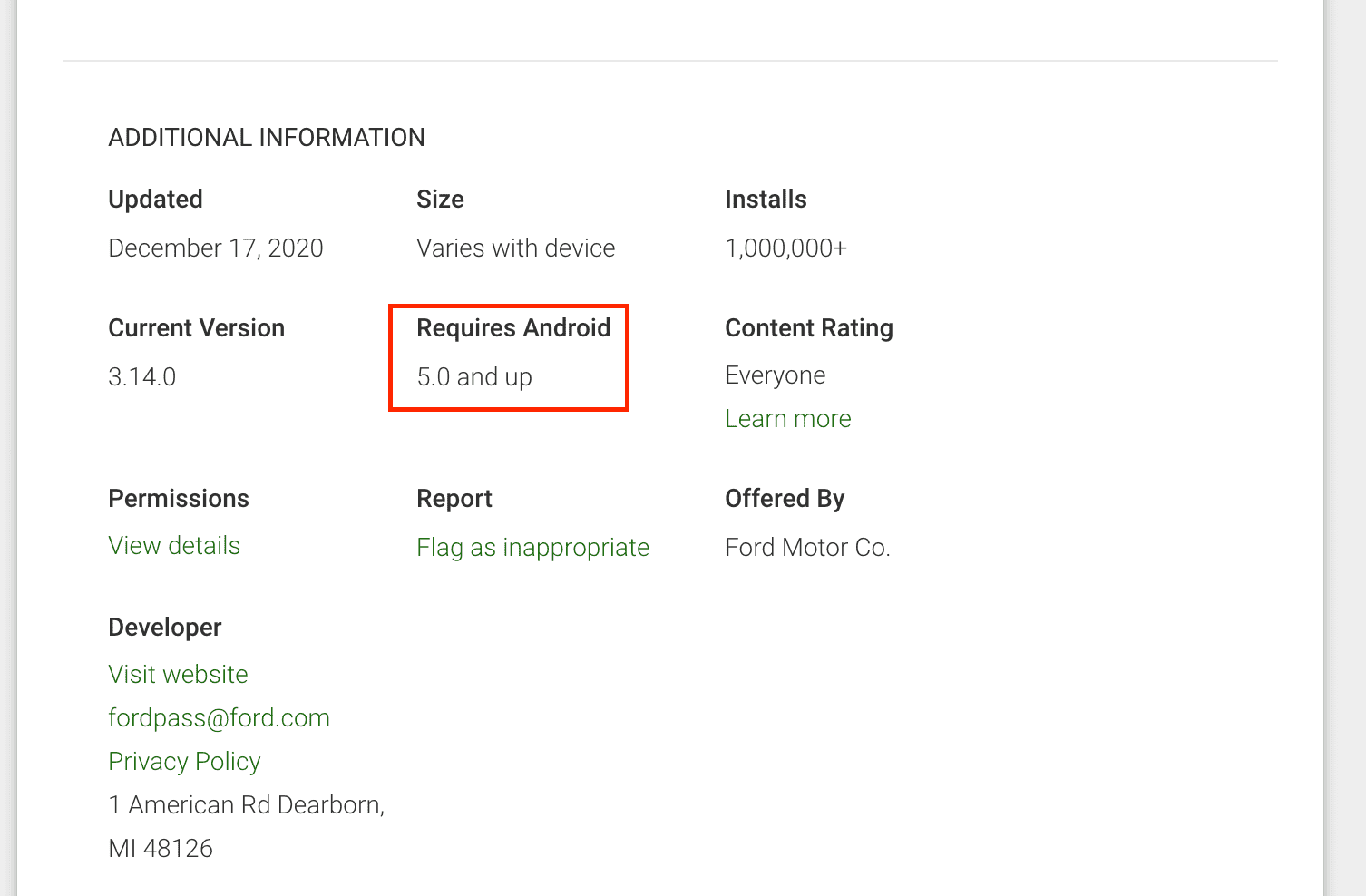This screenshot has width=1366, height=896.
Task: Open the fordpass@ford.com email link
Action: click(219, 718)
